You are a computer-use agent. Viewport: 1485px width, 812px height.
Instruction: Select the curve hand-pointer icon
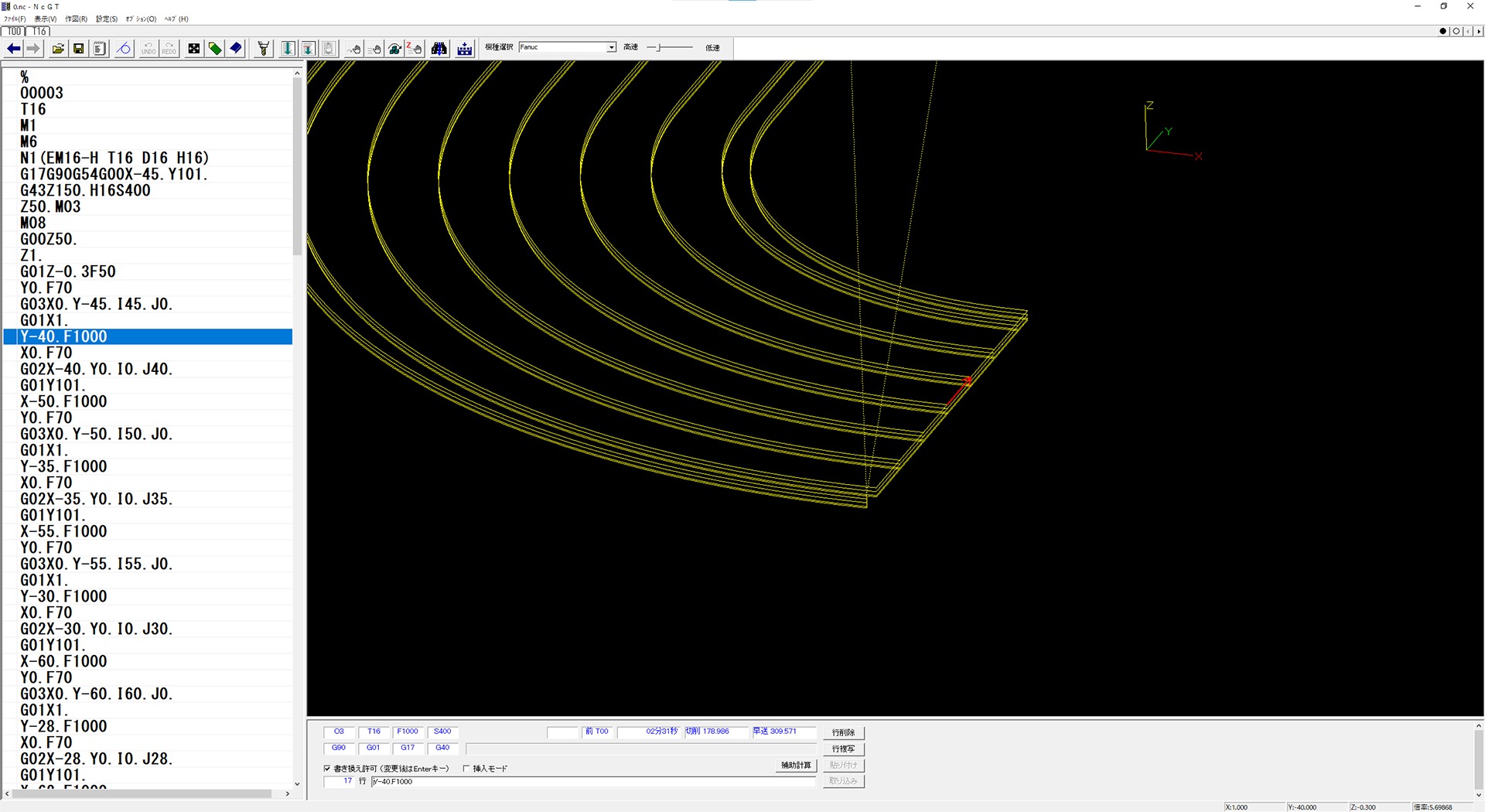coord(354,49)
